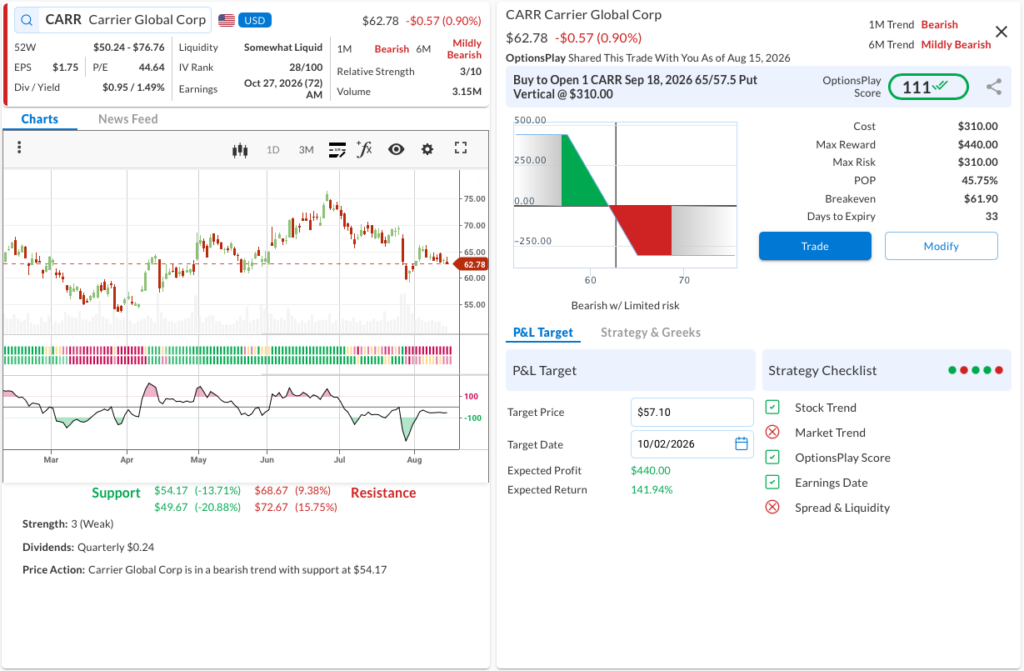Screen dimensions: 1024x671
Task: Click the Stock Trend check icon
Action: pyautogui.click(x=773, y=408)
